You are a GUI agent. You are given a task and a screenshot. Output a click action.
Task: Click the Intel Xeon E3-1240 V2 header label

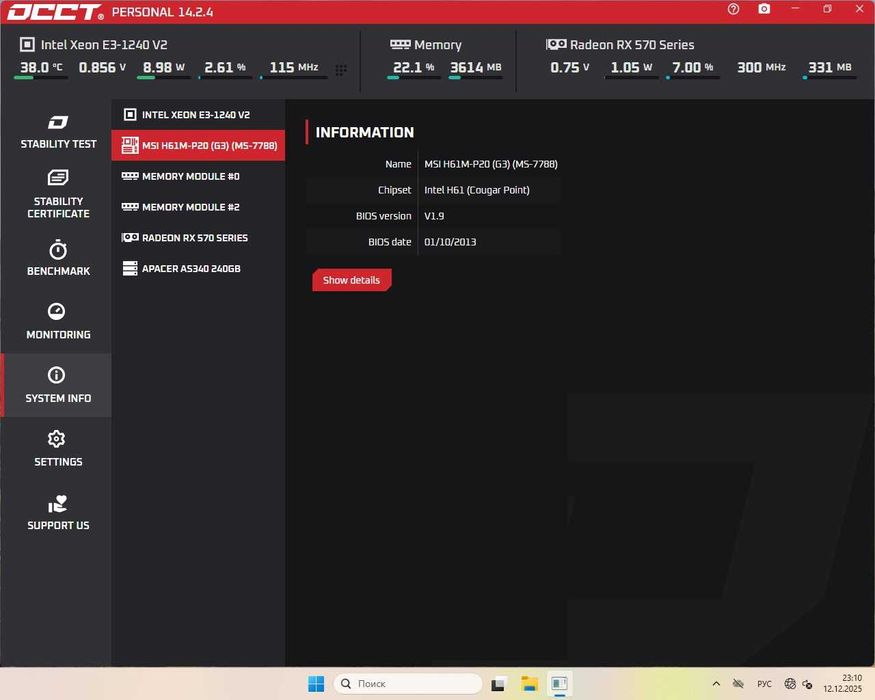(x=104, y=45)
